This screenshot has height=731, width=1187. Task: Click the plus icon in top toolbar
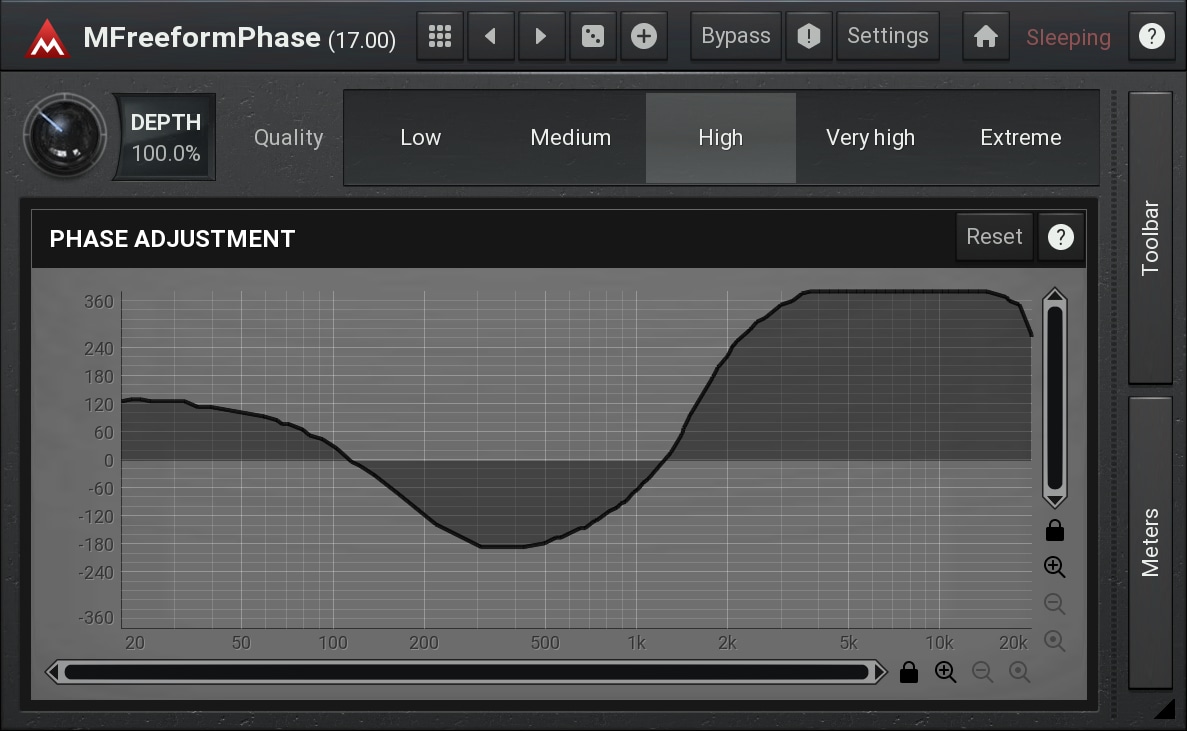click(644, 37)
